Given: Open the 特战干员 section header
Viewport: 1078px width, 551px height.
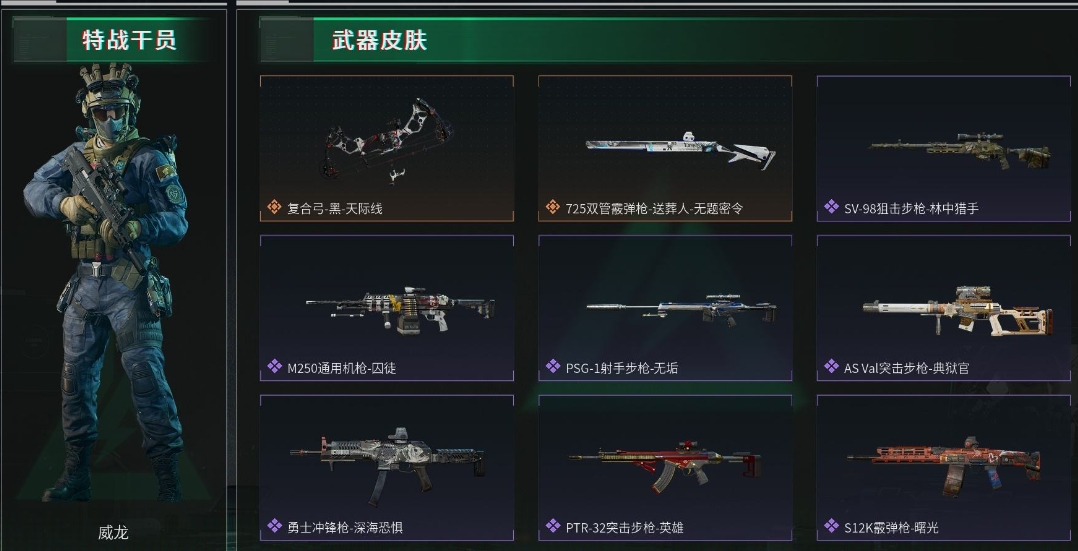Looking at the screenshot, I should coord(129,39).
